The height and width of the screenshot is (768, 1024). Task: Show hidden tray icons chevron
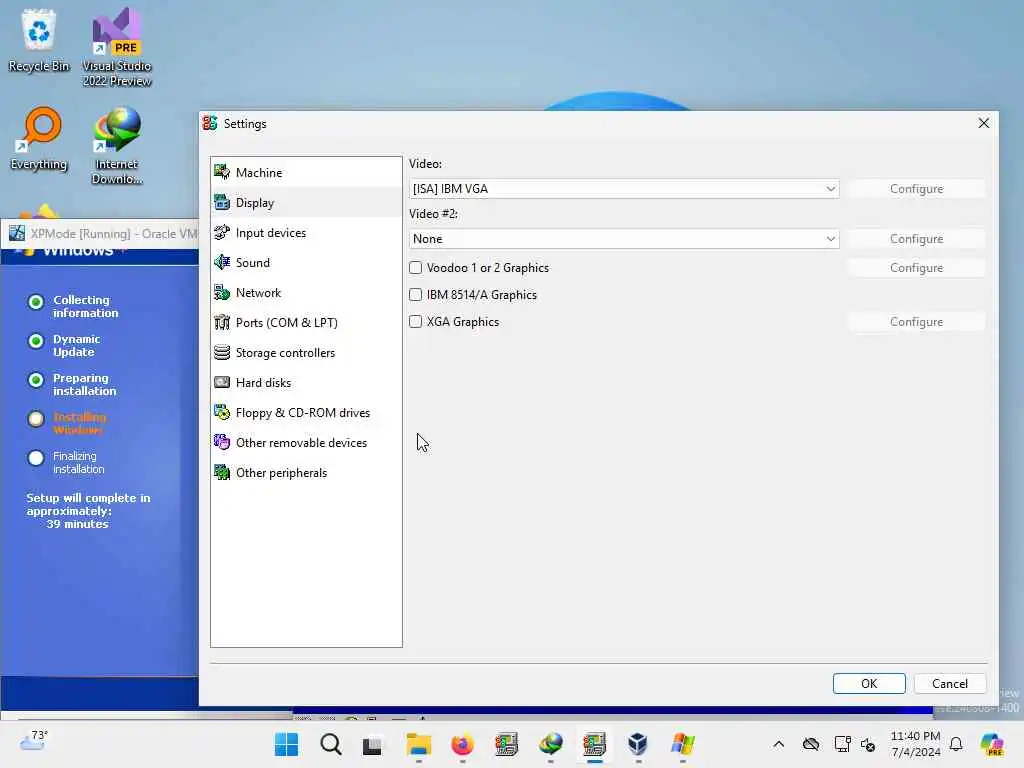[x=778, y=744]
